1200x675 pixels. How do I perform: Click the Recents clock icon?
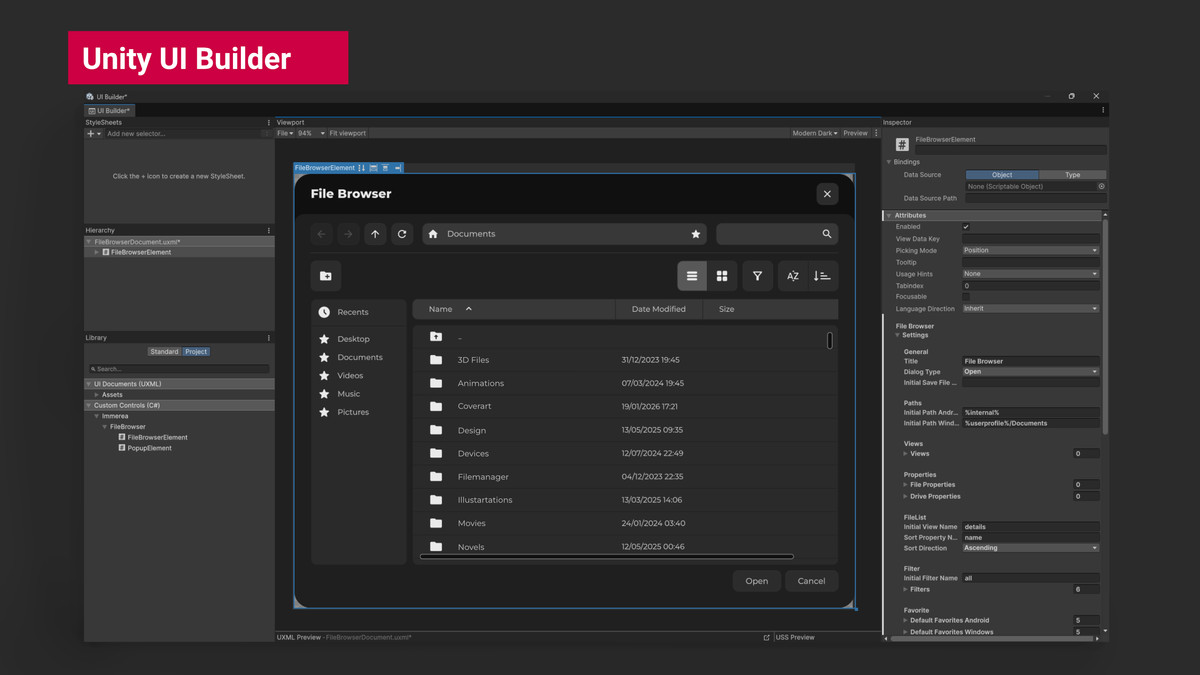coord(324,312)
